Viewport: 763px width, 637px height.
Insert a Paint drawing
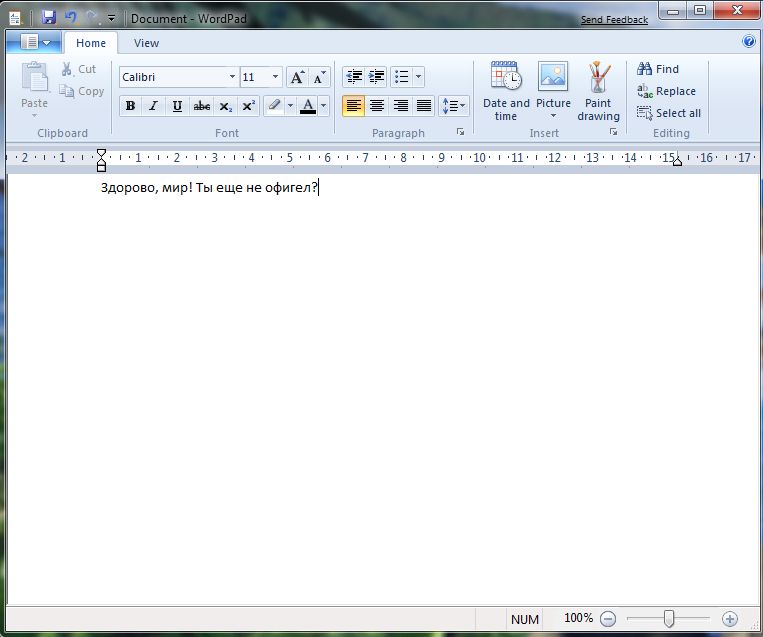coord(598,91)
